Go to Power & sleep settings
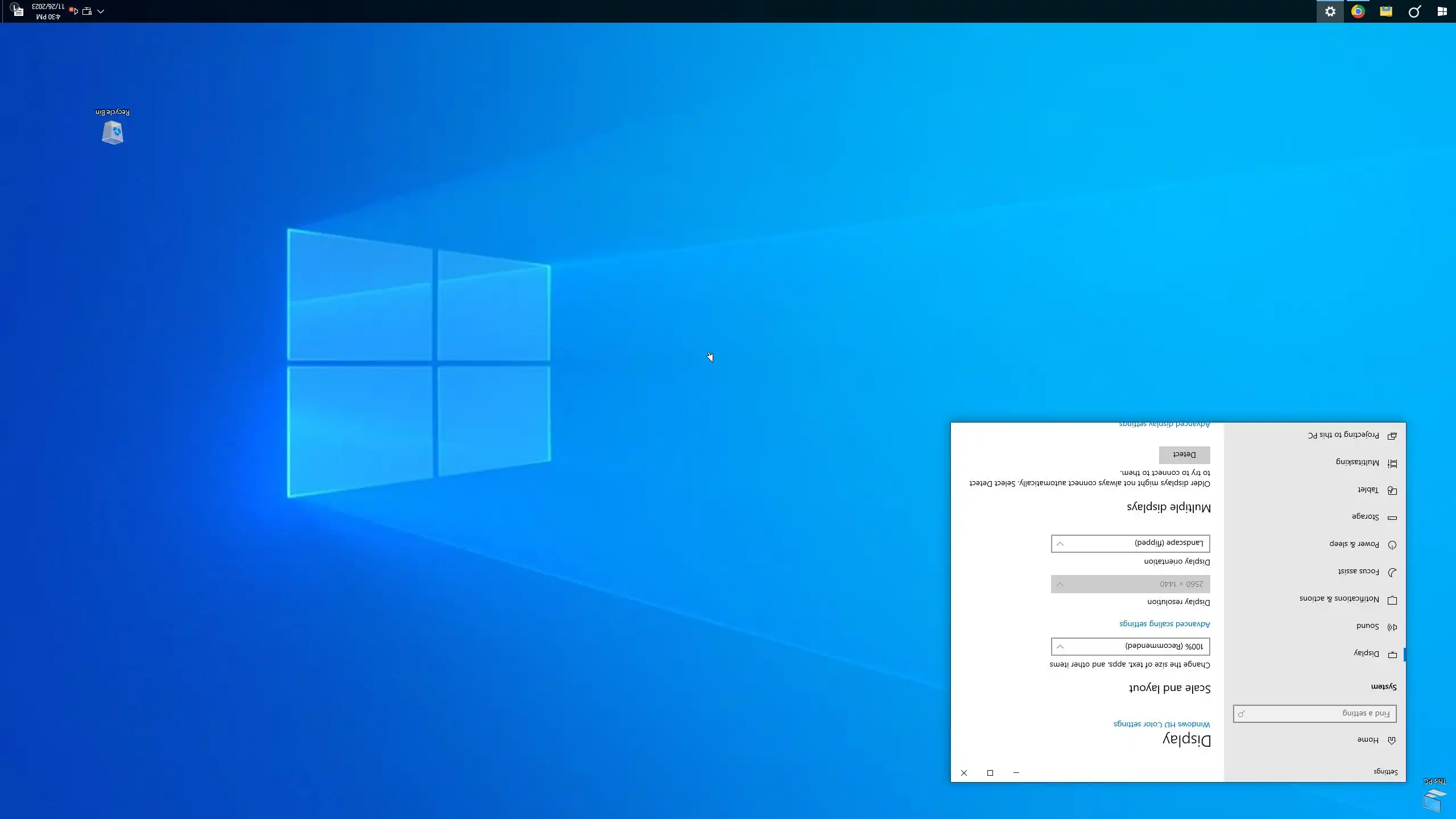 tap(1354, 544)
